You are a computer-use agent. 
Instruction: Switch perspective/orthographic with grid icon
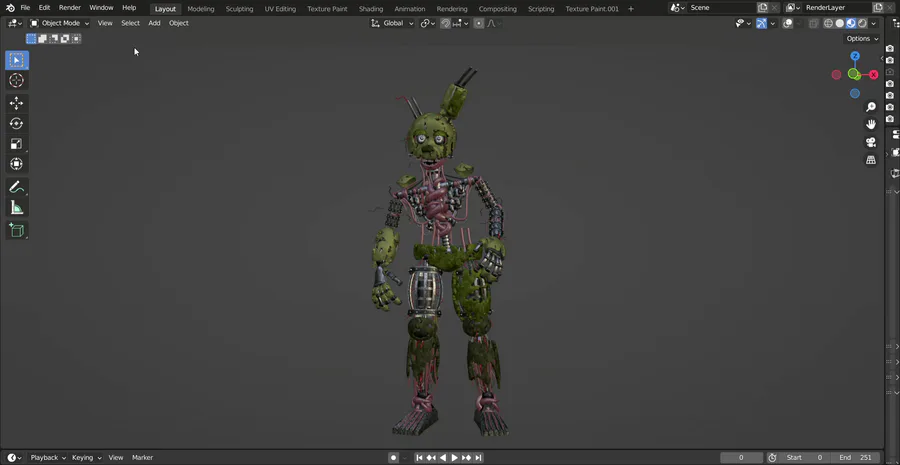coord(871,160)
